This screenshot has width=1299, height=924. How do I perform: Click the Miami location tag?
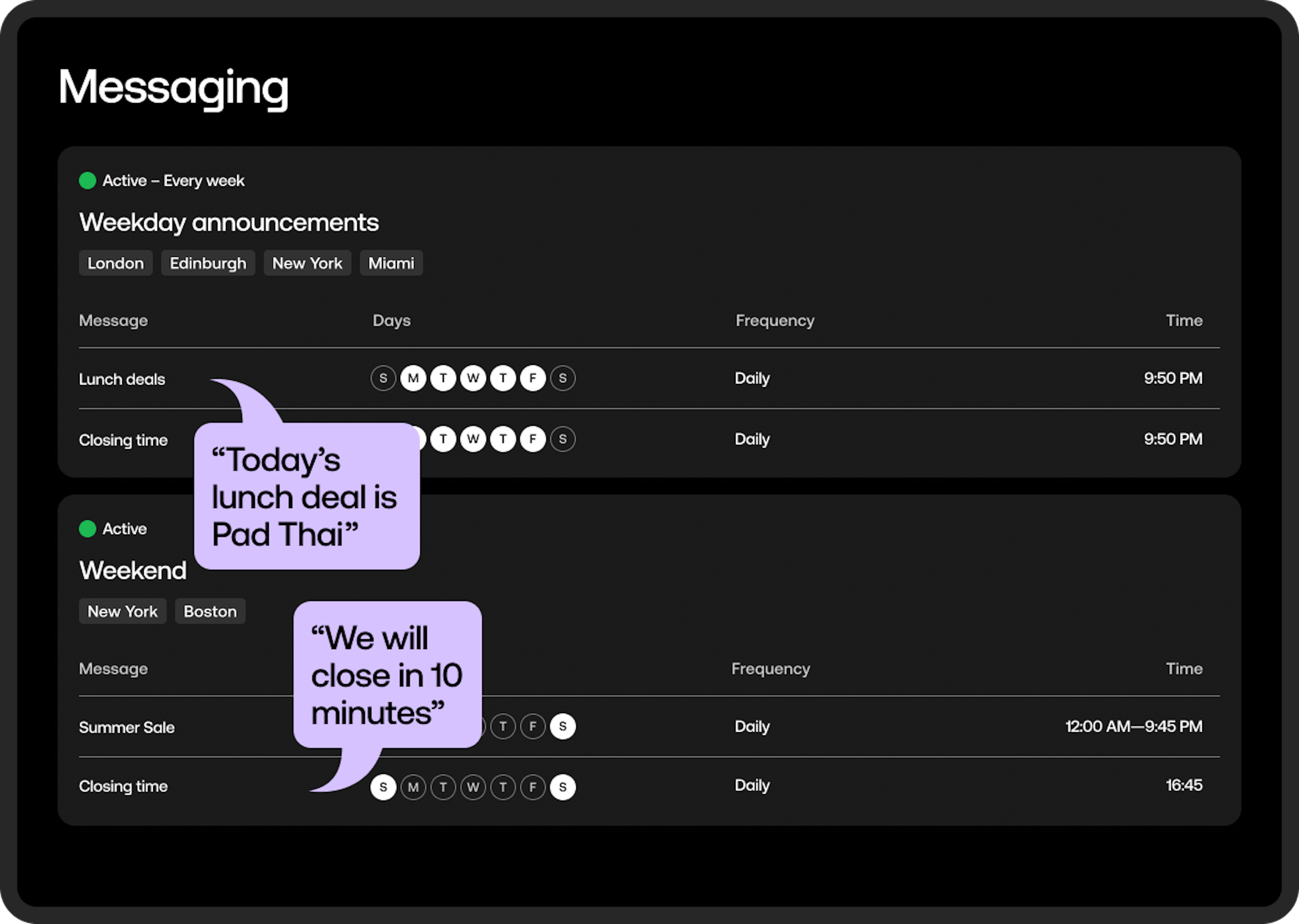point(391,263)
